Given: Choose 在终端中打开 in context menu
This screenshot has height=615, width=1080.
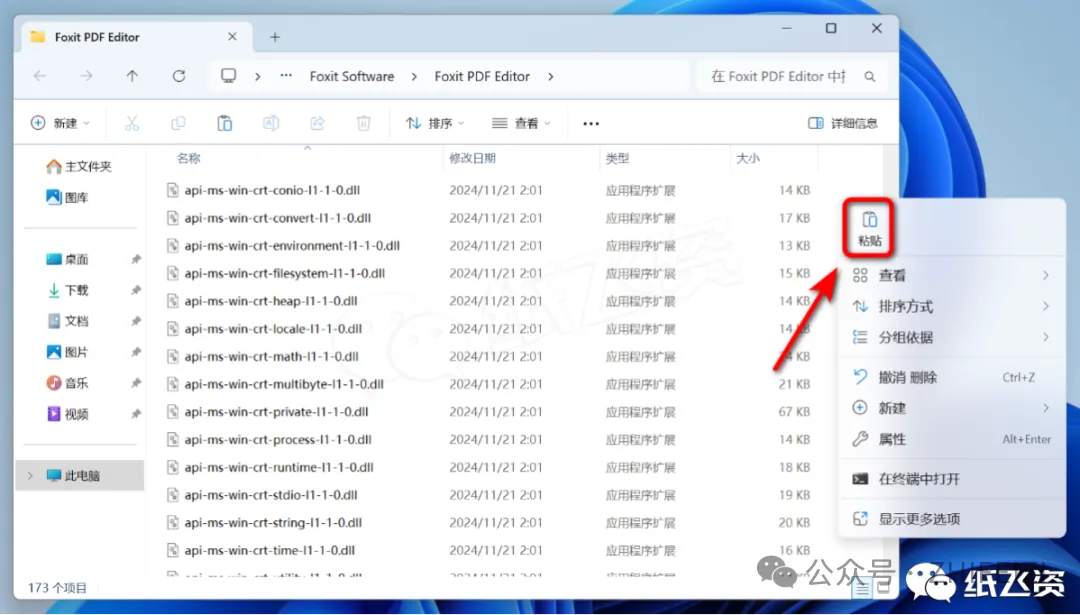Looking at the screenshot, I should click(x=951, y=479).
